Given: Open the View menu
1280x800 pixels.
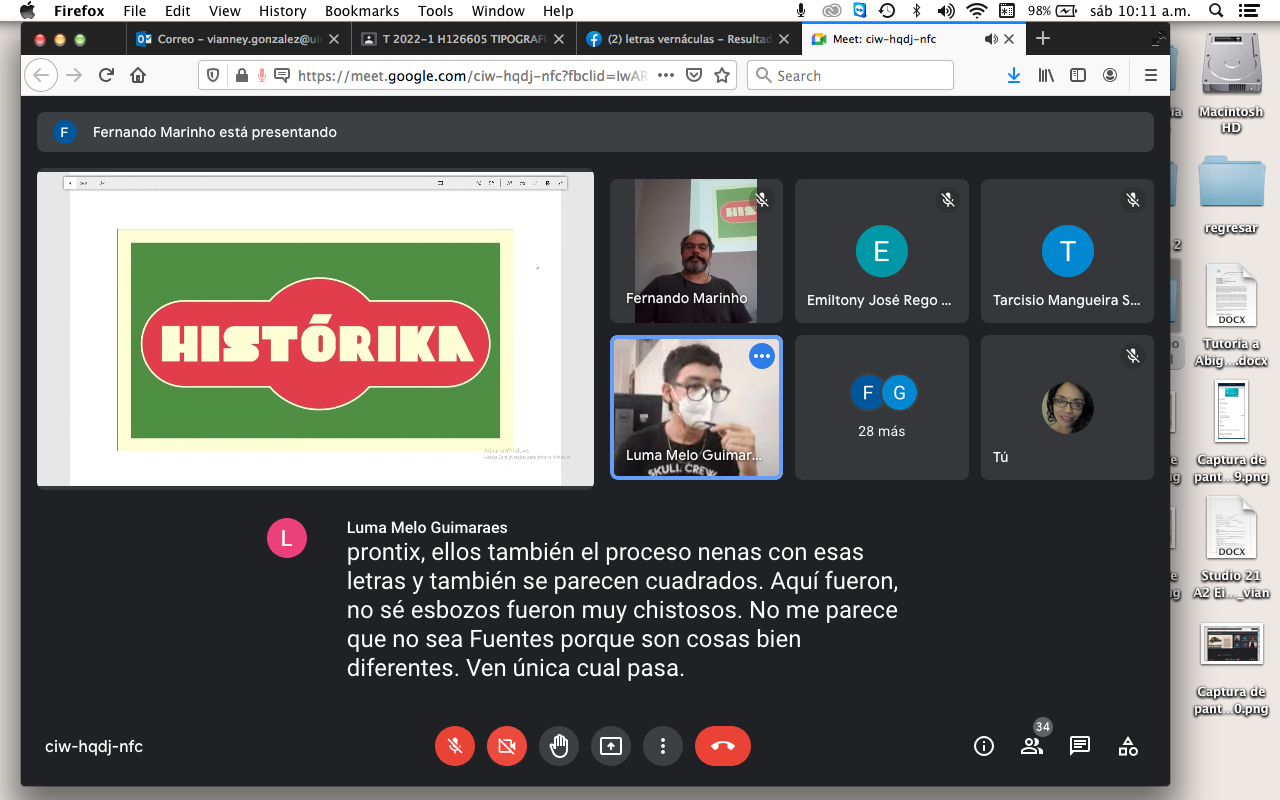Looking at the screenshot, I should click(x=225, y=11).
